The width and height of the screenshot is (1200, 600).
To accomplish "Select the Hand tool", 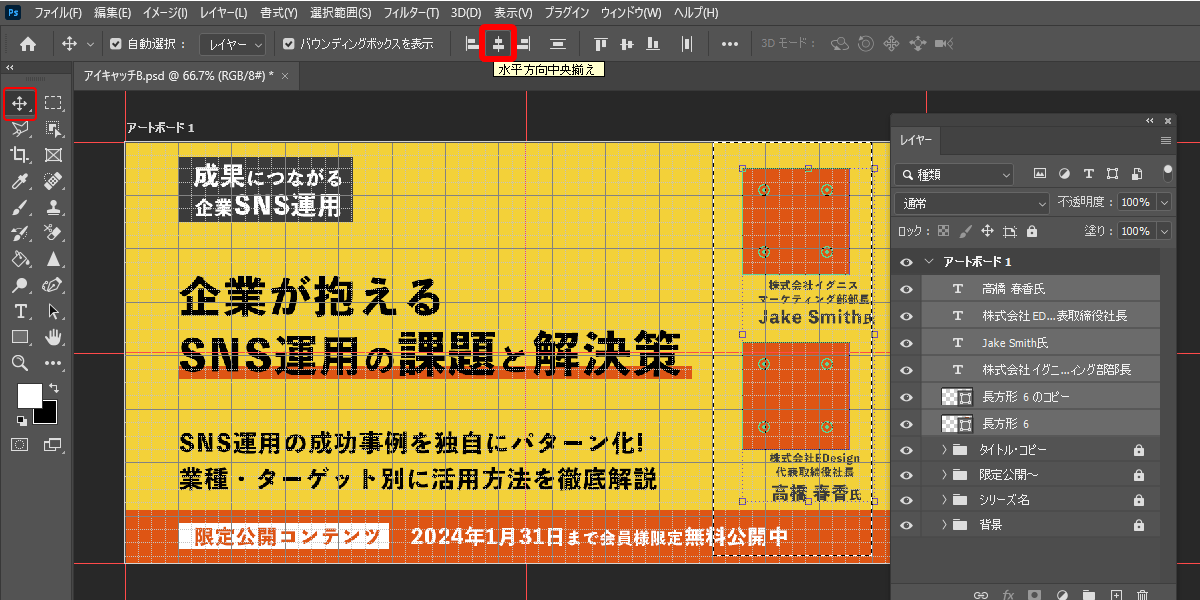I will click(x=54, y=337).
